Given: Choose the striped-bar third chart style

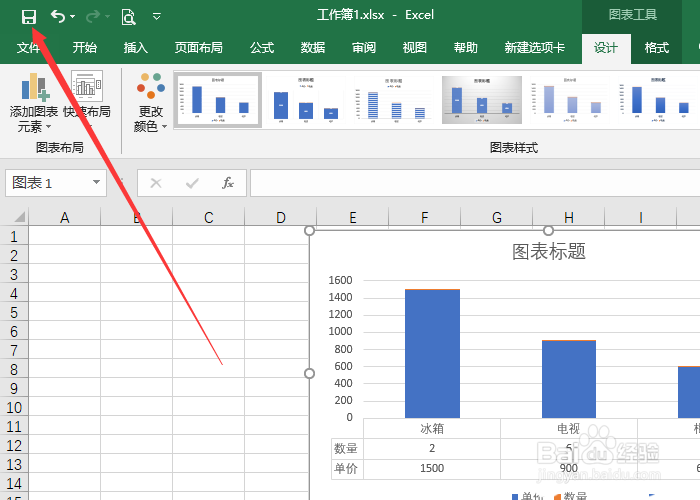Looking at the screenshot, I should (393, 100).
